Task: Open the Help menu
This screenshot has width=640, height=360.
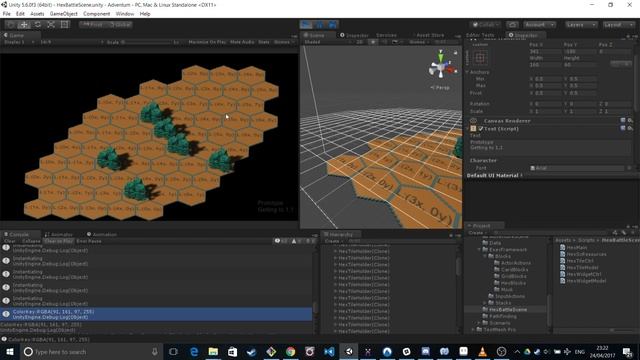Action: pos(145,14)
